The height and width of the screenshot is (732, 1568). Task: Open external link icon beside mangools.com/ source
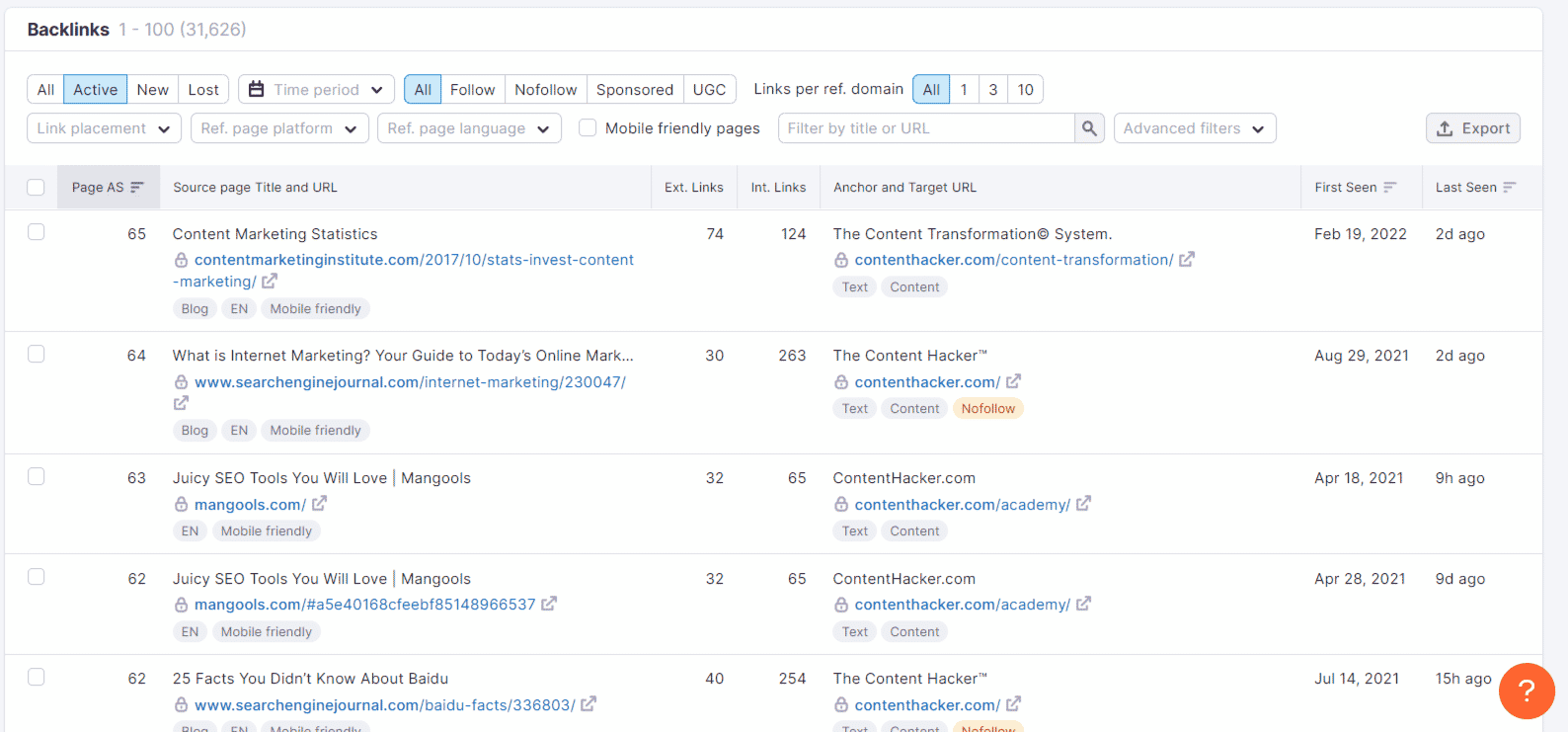coord(319,504)
